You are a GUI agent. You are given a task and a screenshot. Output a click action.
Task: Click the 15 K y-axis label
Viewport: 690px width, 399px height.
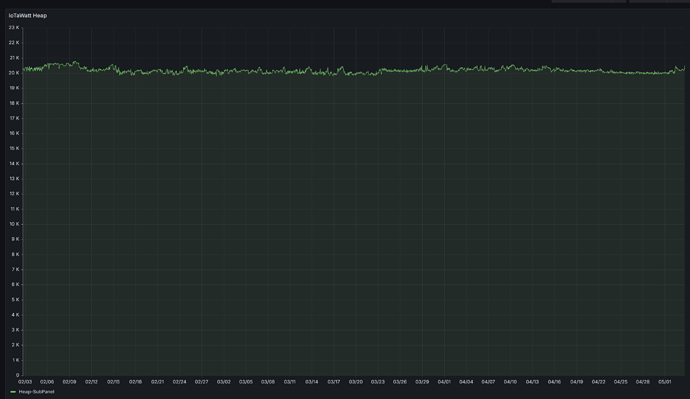click(x=15, y=148)
